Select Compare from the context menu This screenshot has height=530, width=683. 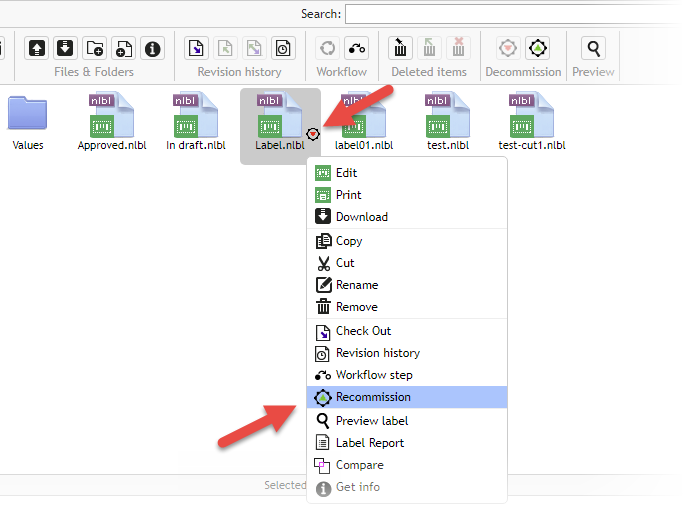[359, 465]
